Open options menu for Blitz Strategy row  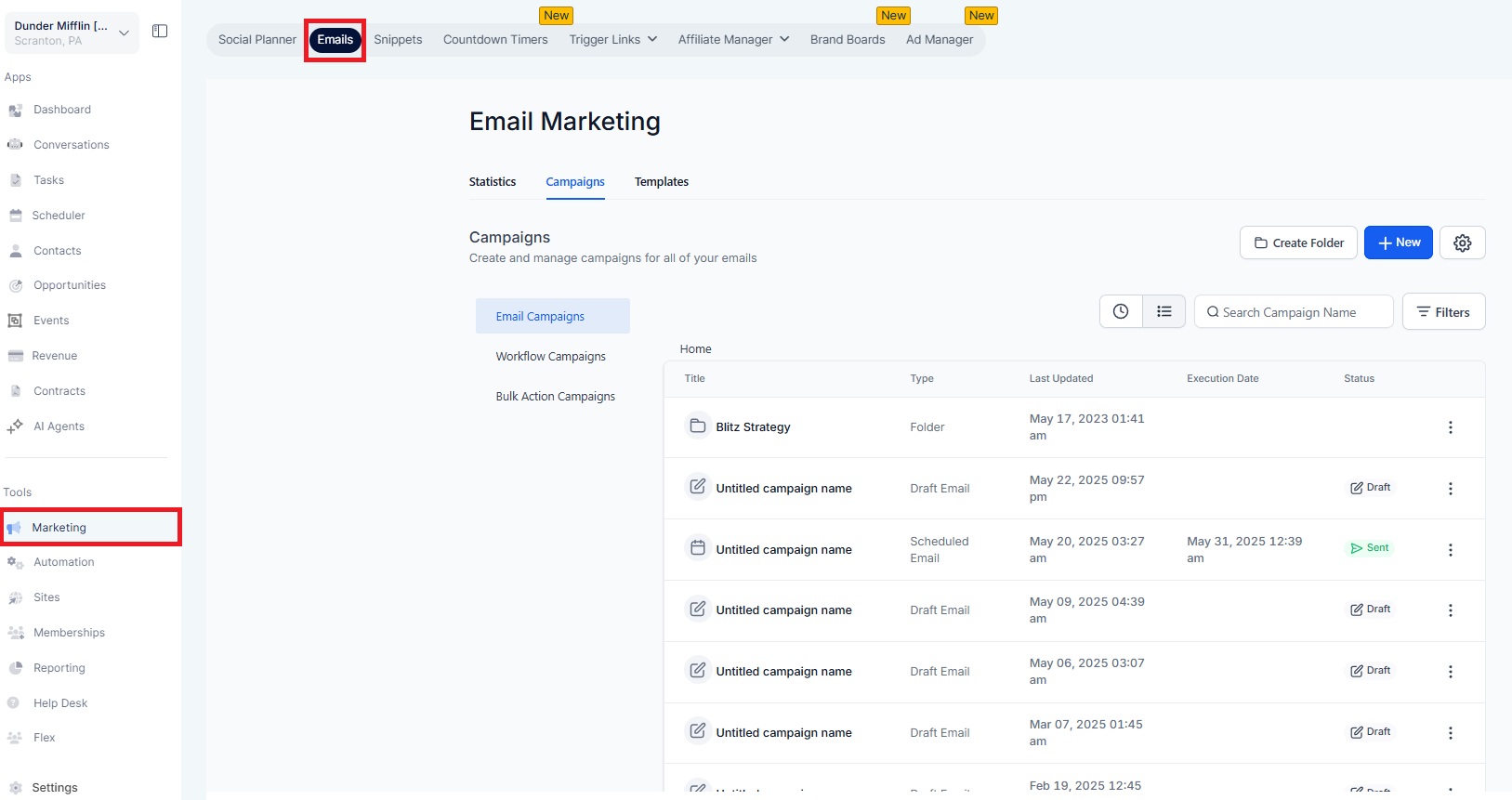click(x=1451, y=427)
